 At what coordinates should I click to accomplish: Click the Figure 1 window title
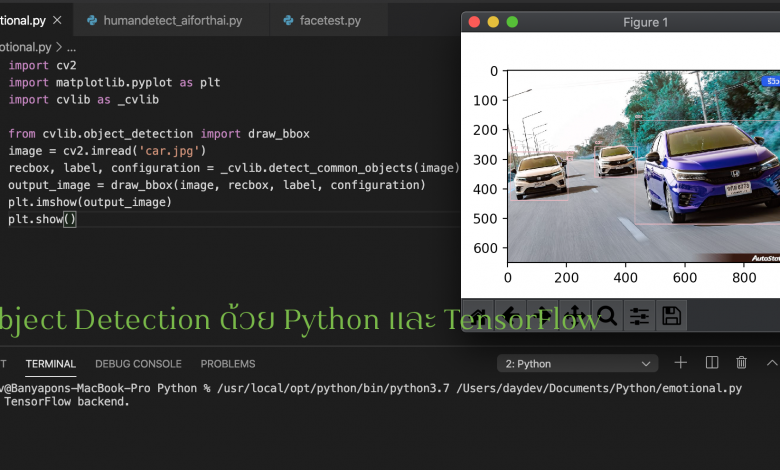645,22
